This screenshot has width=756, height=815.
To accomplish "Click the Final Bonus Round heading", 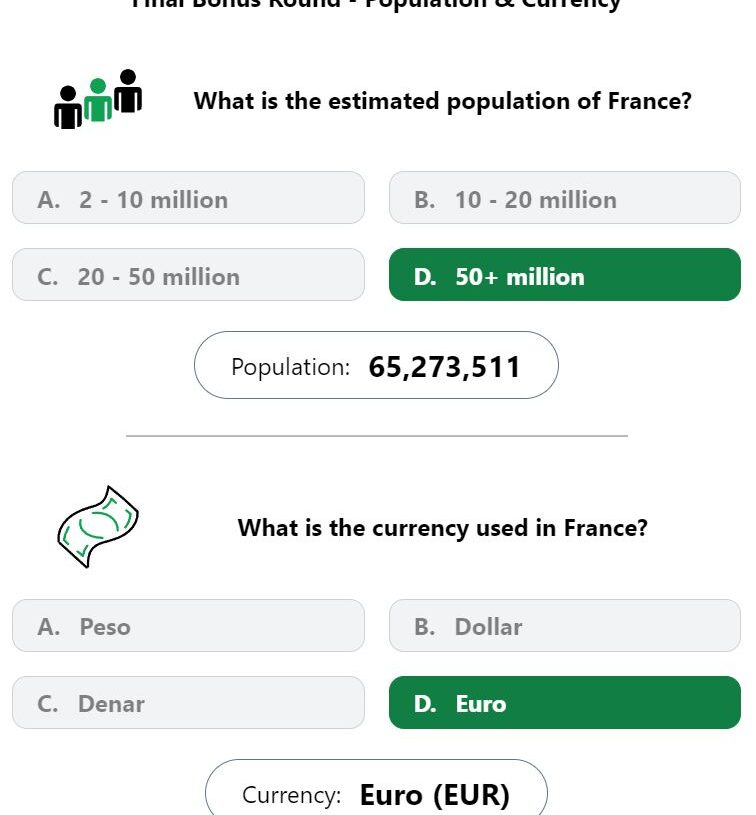I will (x=376, y=4).
